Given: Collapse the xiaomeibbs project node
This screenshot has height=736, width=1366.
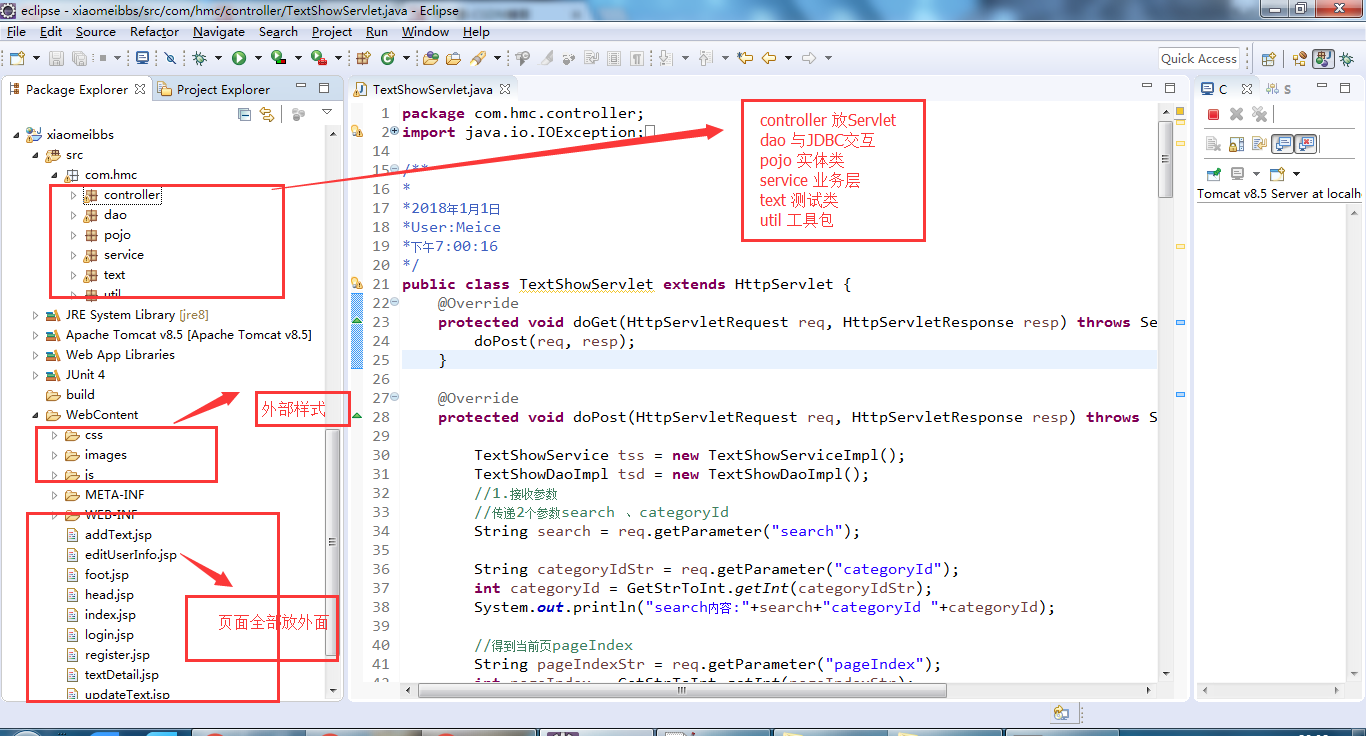Looking at the screenshot, I should click(x=17, y=135).
